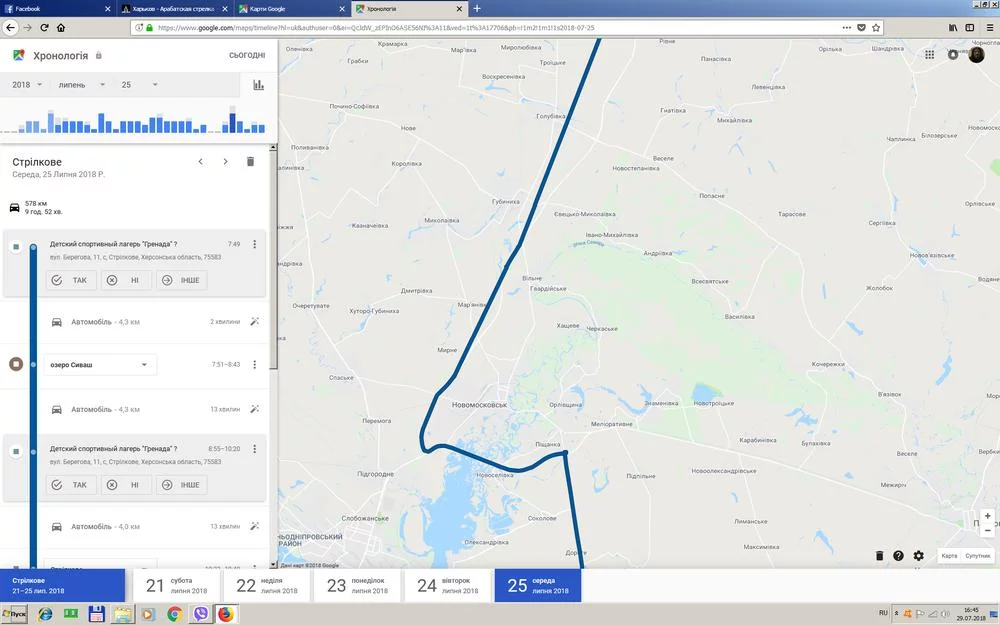Open the day 25 dropdown

(140, 85)
